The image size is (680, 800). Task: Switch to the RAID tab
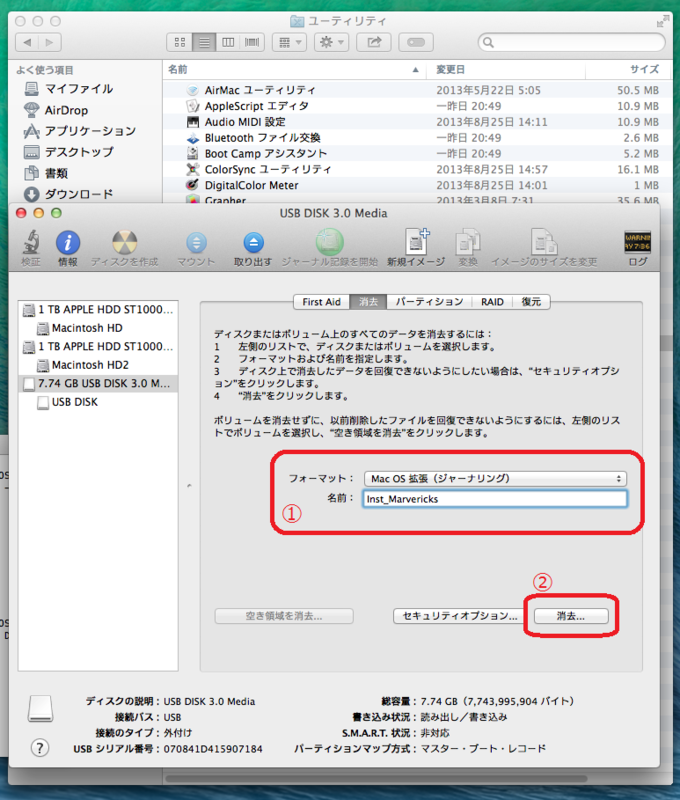(492, 302)
